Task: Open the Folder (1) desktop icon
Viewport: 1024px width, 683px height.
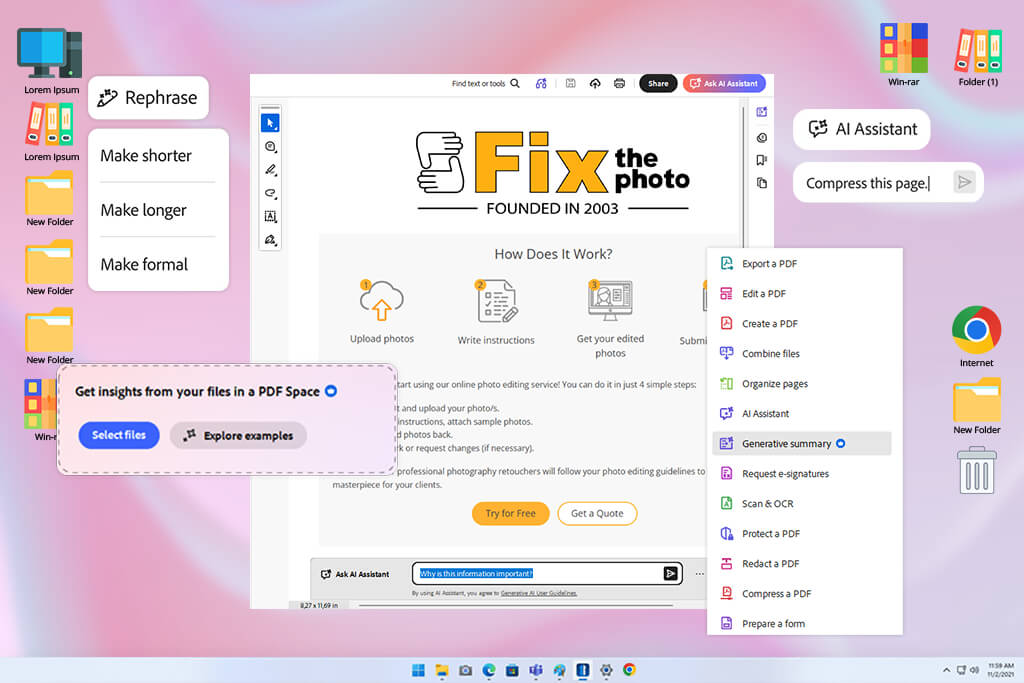Action: click(978, 57)
